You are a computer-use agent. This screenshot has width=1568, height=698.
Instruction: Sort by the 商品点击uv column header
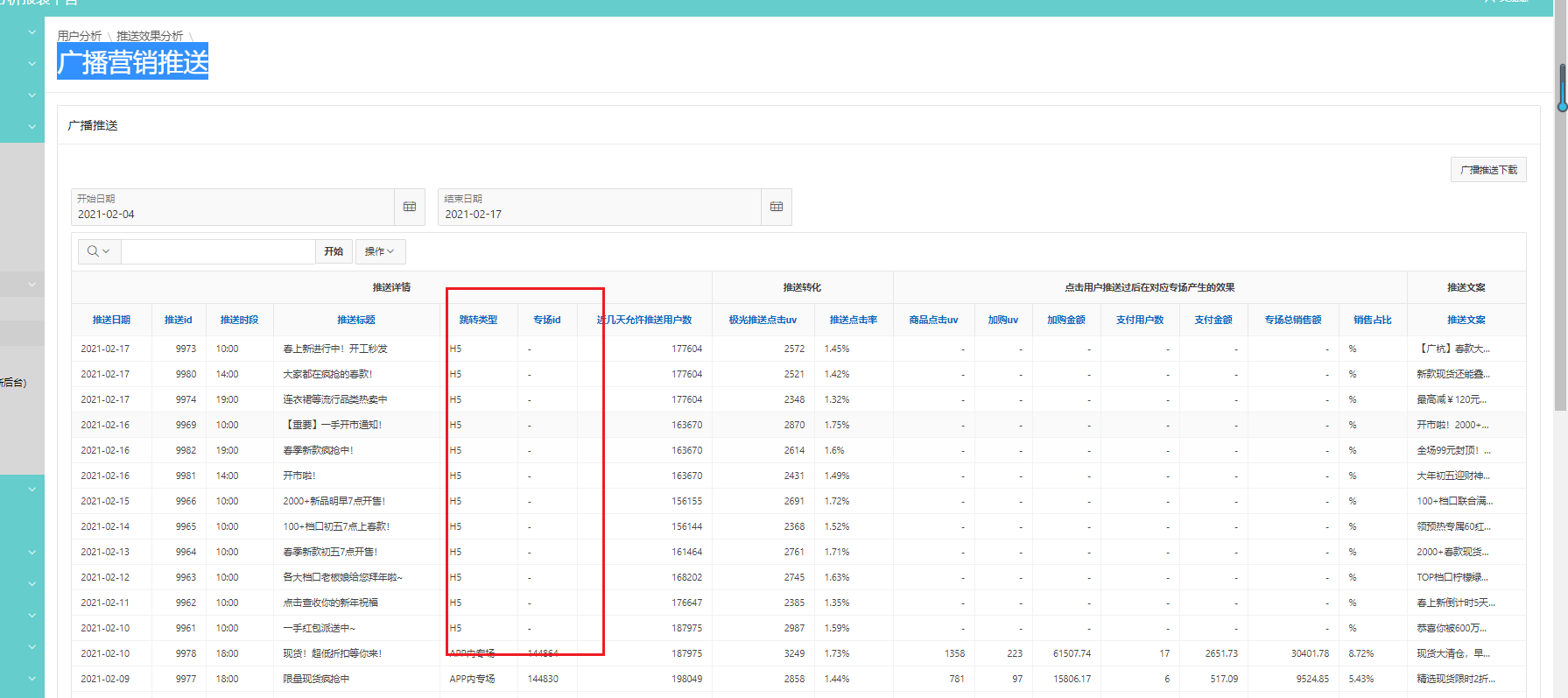pyautogui.click(x=933, y=320)
